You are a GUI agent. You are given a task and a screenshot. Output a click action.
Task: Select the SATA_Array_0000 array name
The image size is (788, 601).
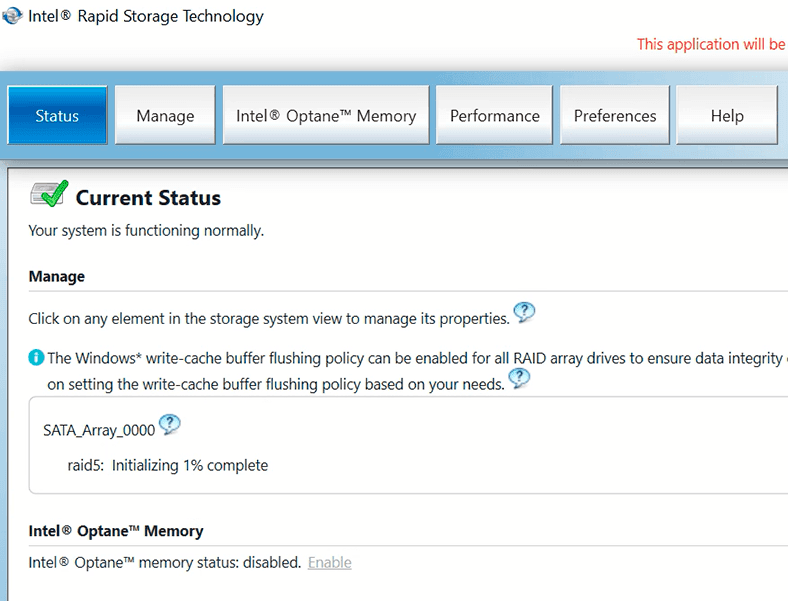pos(99,430)
